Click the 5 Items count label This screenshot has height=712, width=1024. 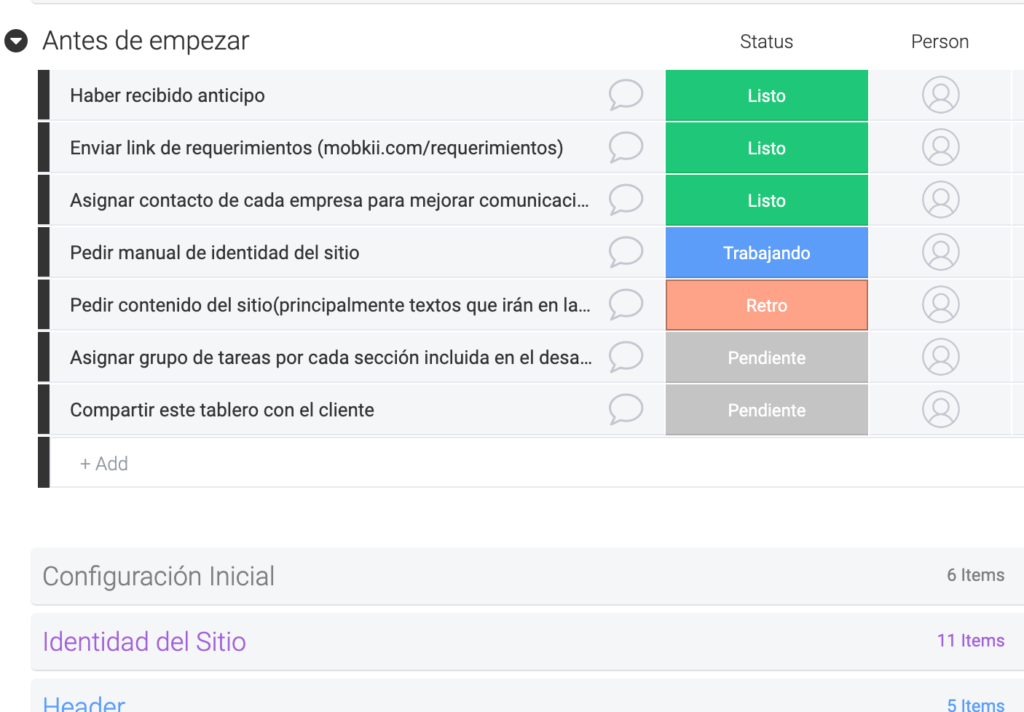click(x=976, y=704)
